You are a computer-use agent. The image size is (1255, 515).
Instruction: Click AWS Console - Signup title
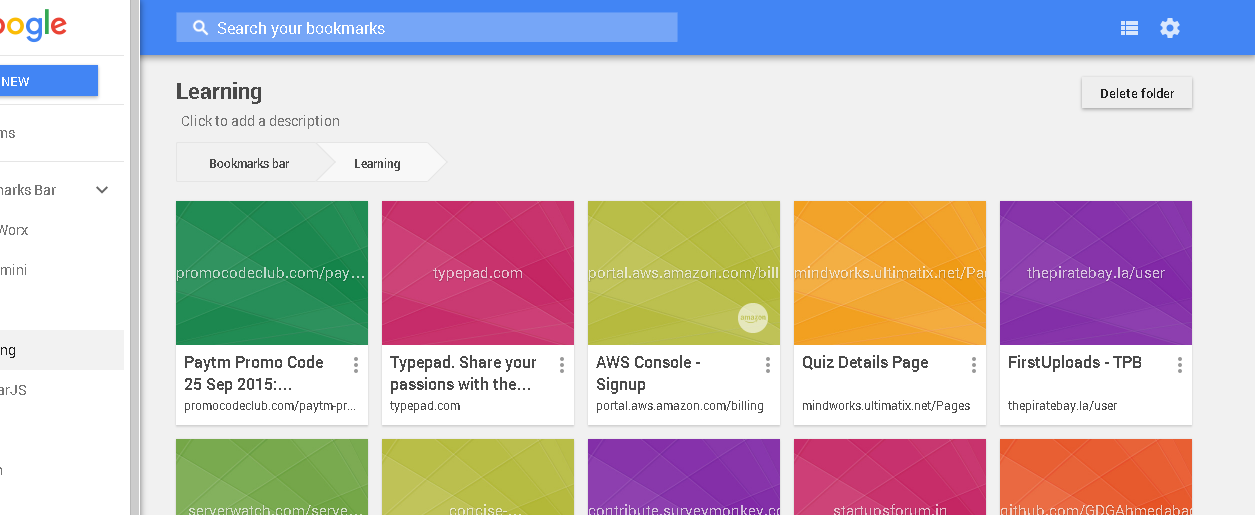pos(648,373)
